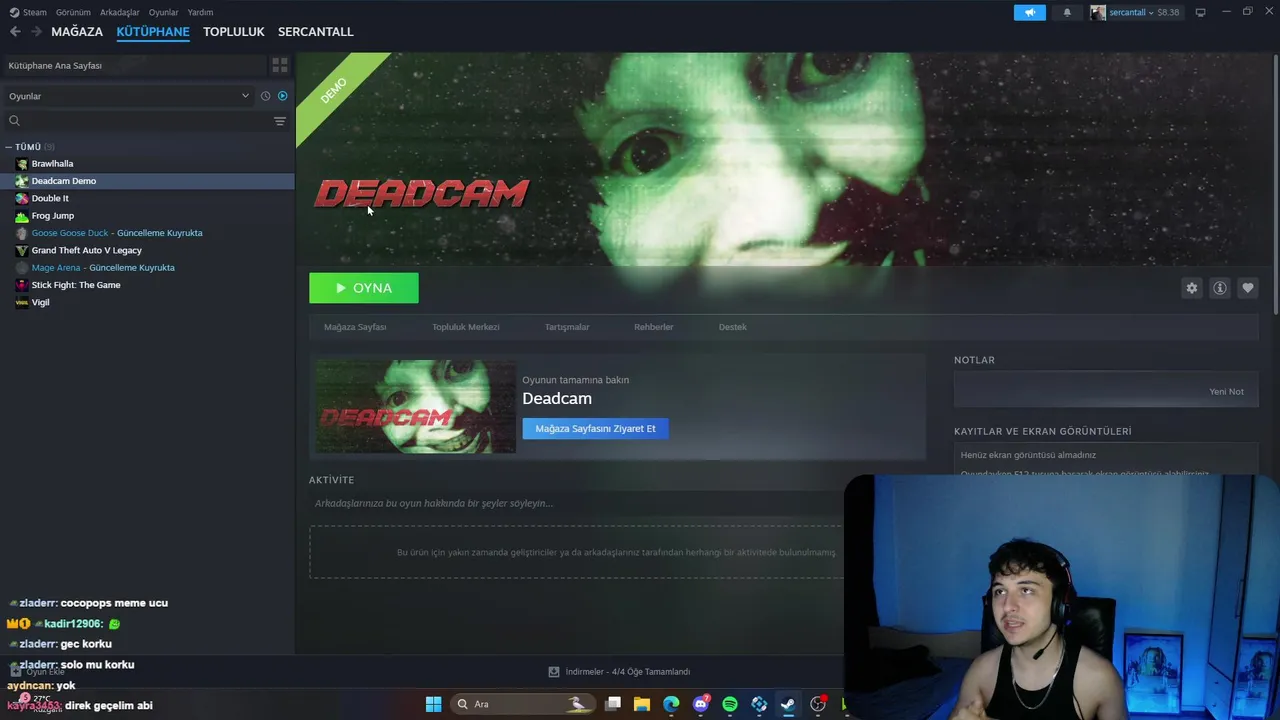Click Kütüphane Ana Sayfası button
Viewport: 1280px width, 720px height.
(133, 65)
